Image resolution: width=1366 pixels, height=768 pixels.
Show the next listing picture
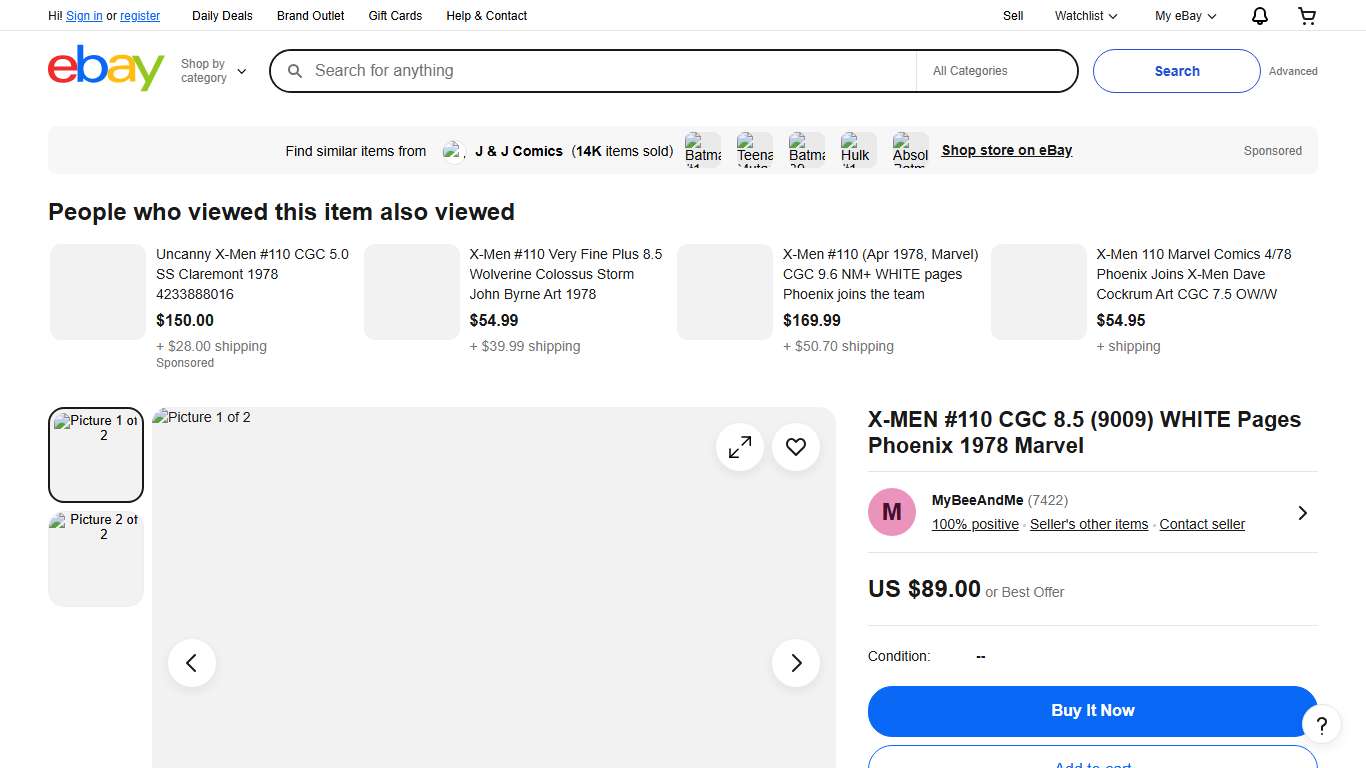point(796,663)
